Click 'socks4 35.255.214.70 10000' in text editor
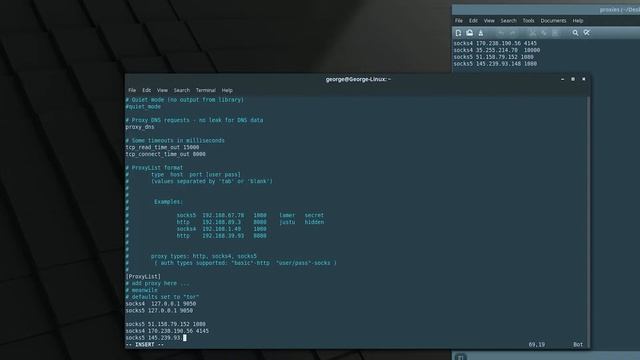 pyautogui.click(x=497, y=50)
